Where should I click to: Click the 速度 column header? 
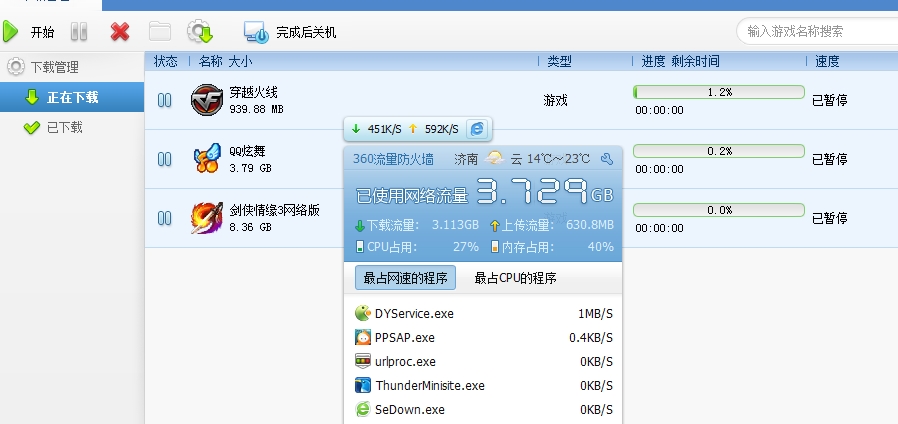[827, 61]
